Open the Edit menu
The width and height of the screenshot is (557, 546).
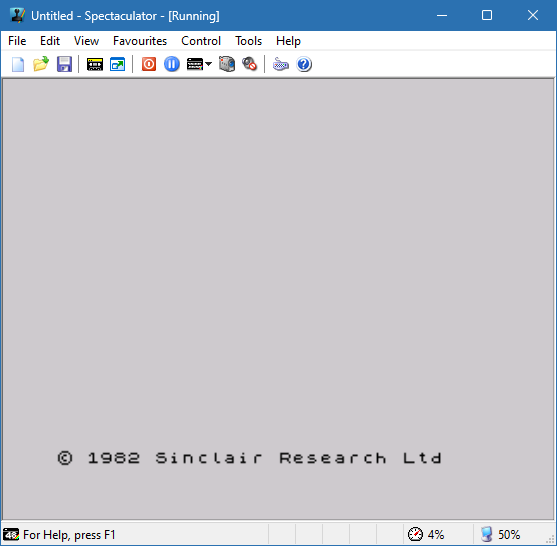50,41
